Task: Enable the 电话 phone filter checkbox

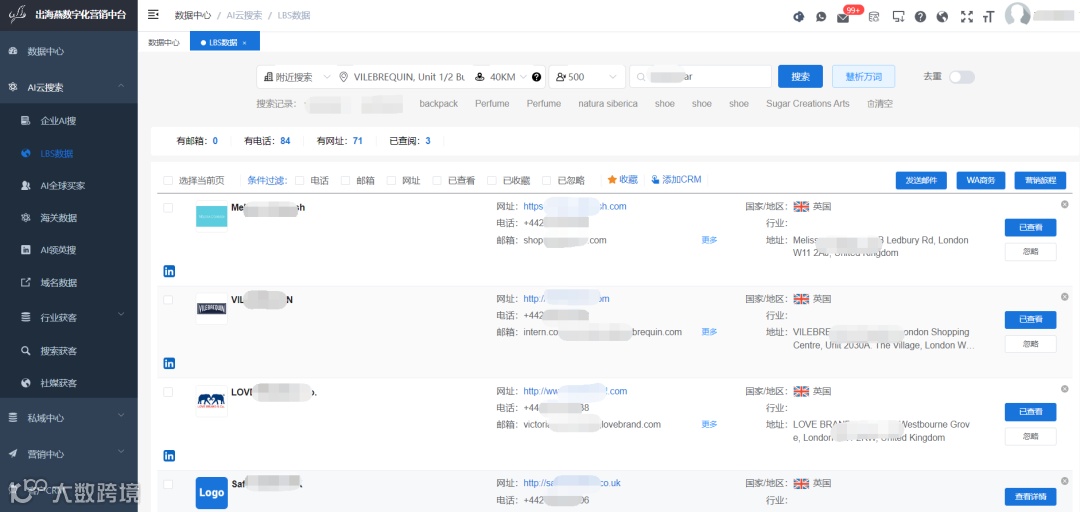Action: [x=300, y=181]
